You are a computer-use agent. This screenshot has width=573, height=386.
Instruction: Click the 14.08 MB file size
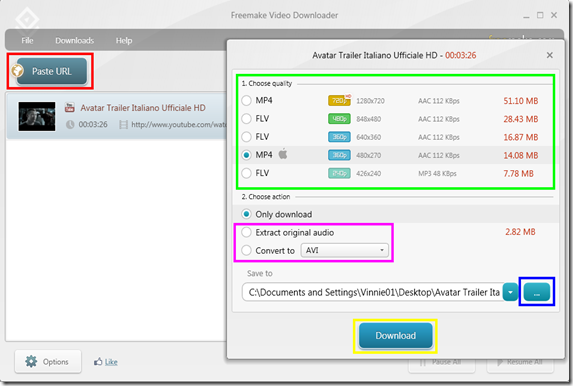point(521,155)
